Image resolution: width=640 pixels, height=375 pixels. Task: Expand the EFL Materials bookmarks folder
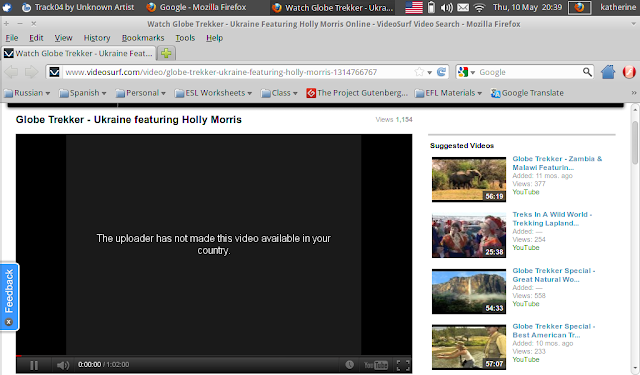449,93
